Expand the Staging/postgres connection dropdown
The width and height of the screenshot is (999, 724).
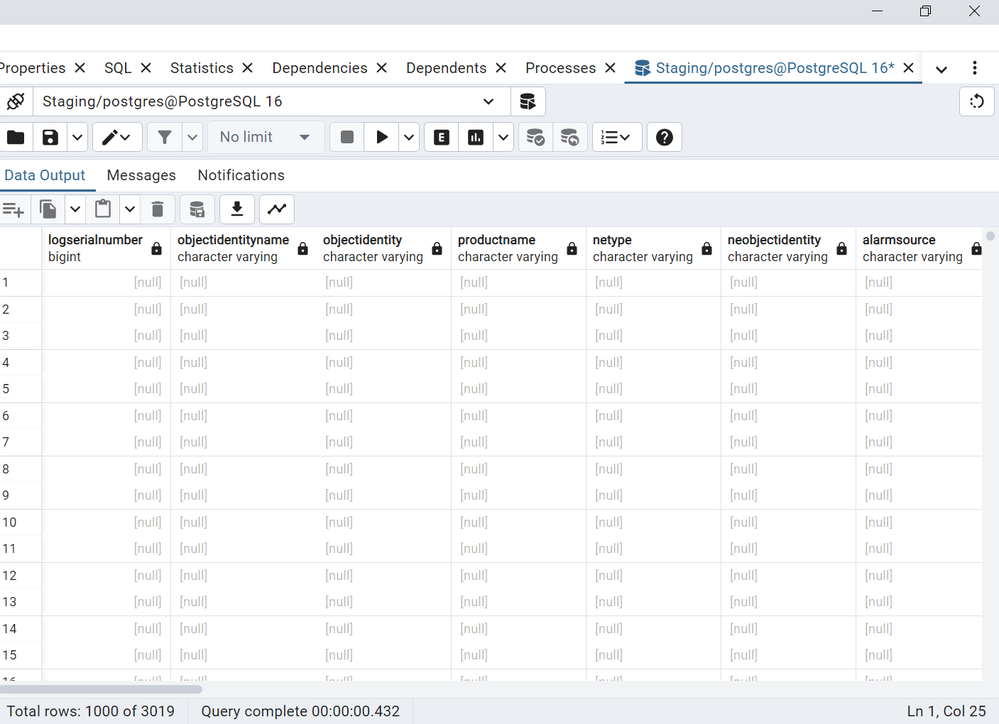pos(488,101)
